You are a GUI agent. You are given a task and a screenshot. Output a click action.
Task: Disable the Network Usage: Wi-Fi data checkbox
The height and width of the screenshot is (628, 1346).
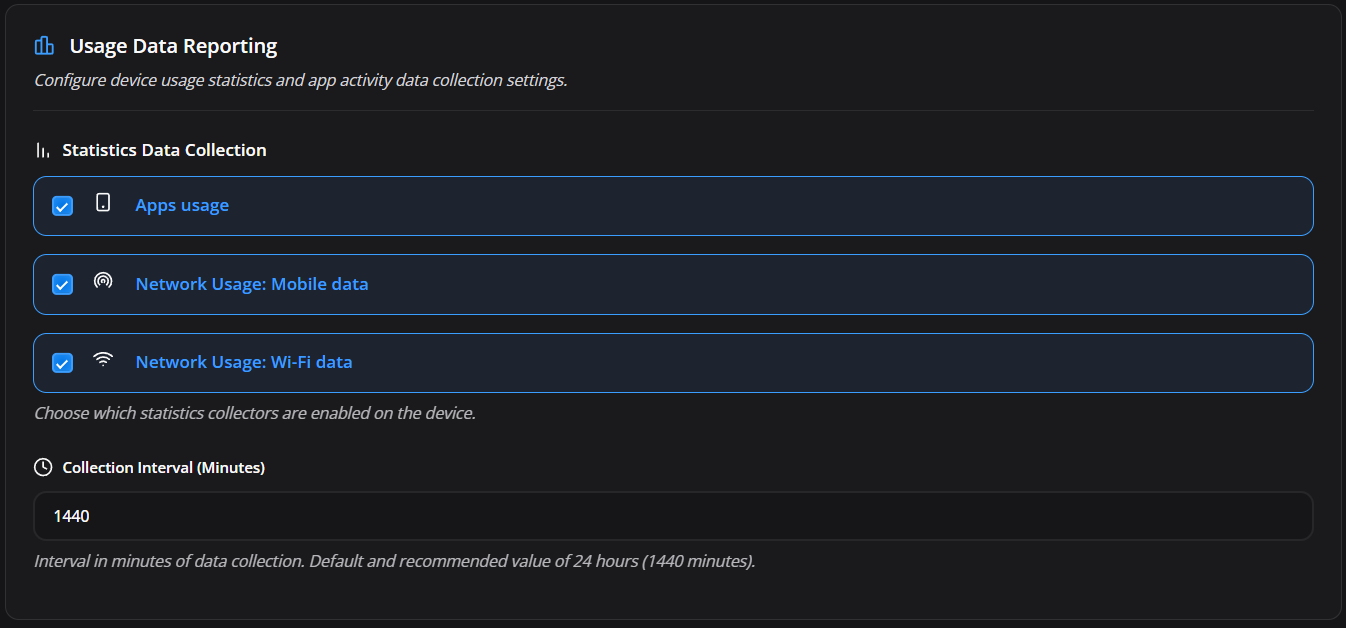click(62, 363)
